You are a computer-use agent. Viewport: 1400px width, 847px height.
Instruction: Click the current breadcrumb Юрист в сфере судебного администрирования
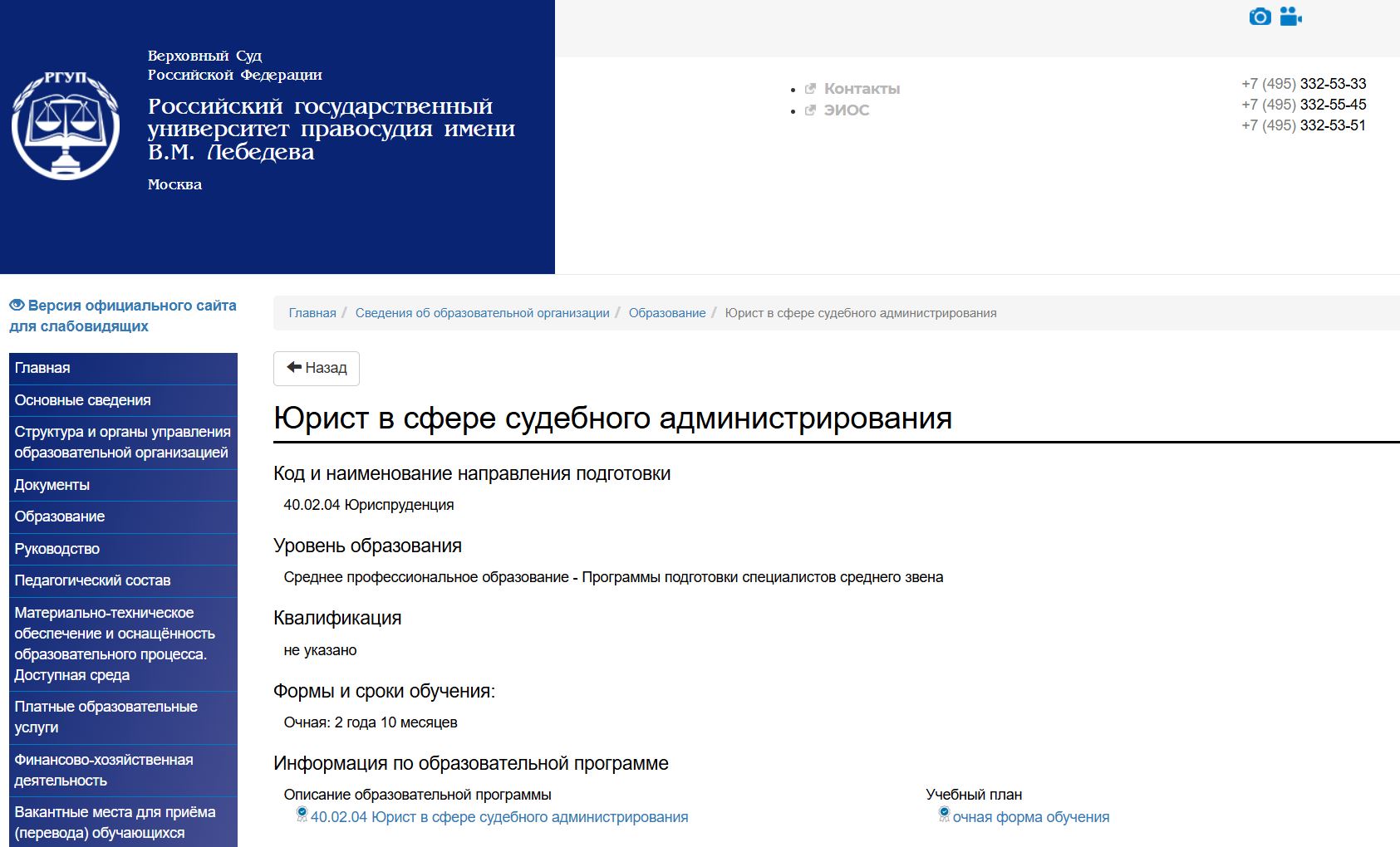pyautogui.click(x=861, y=313)
